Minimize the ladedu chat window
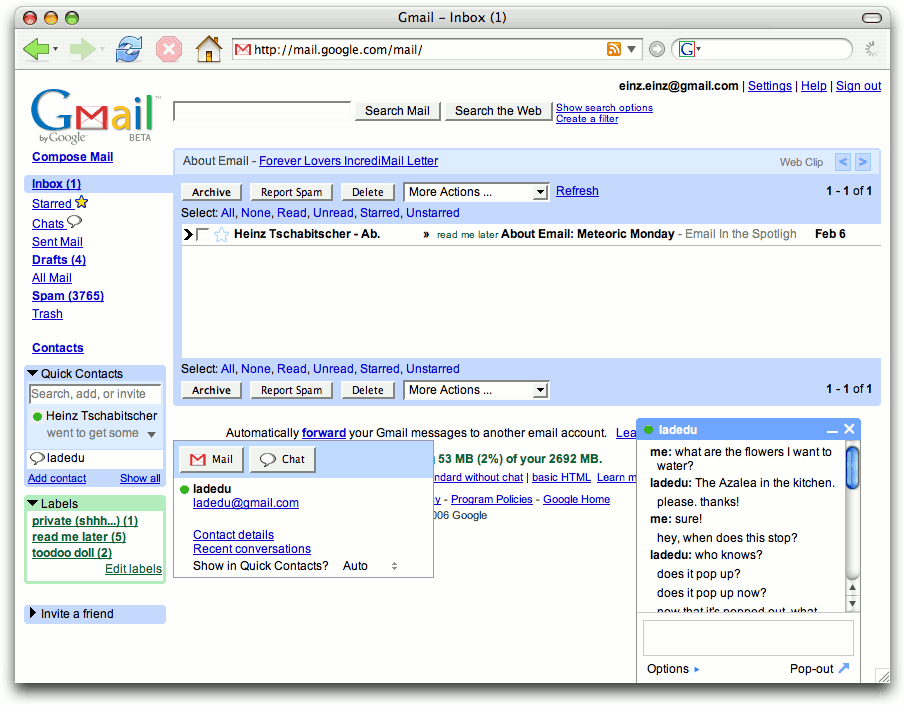This screenshot has height=706, width=905. 832,429
